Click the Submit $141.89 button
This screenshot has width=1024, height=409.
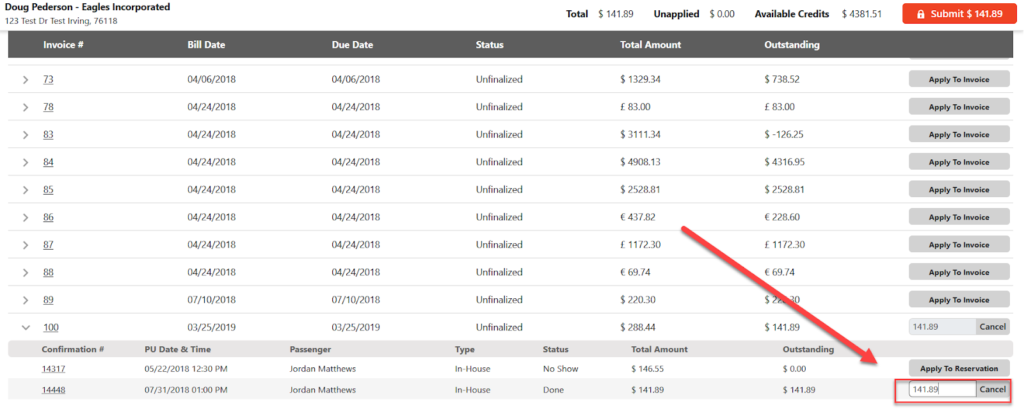coord(952,14)
